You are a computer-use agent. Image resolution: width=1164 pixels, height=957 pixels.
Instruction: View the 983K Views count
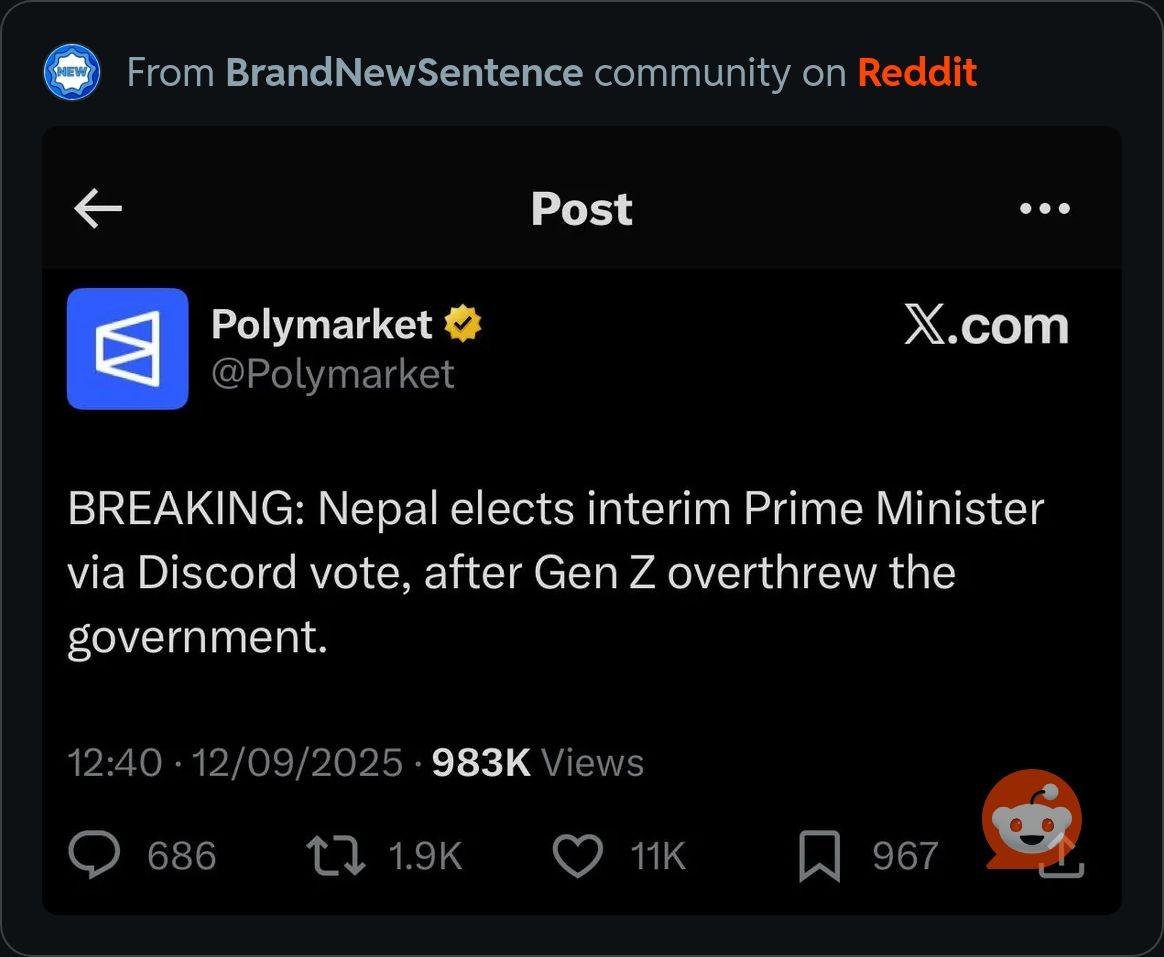pos(537,763)
